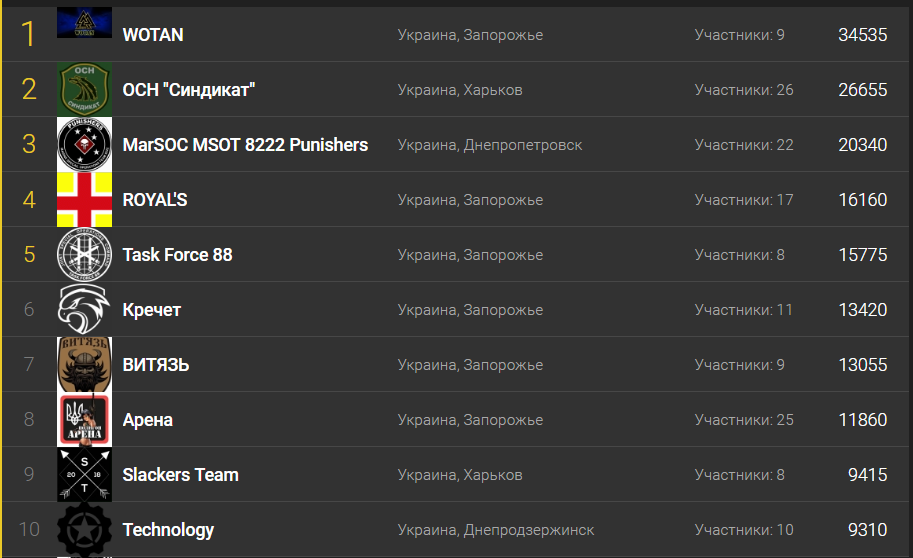Click the Task Force 88 round emblem
Viewport: 913px width, 558px height.
tap(84, 255)
